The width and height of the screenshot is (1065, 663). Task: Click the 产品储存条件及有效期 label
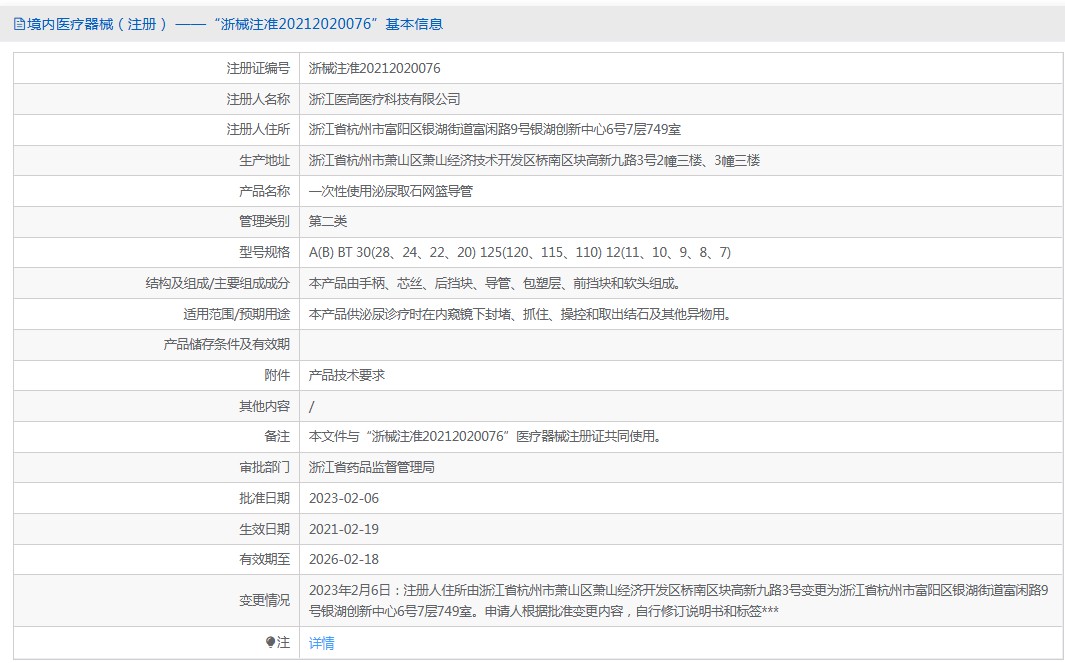tap(226, 344)
